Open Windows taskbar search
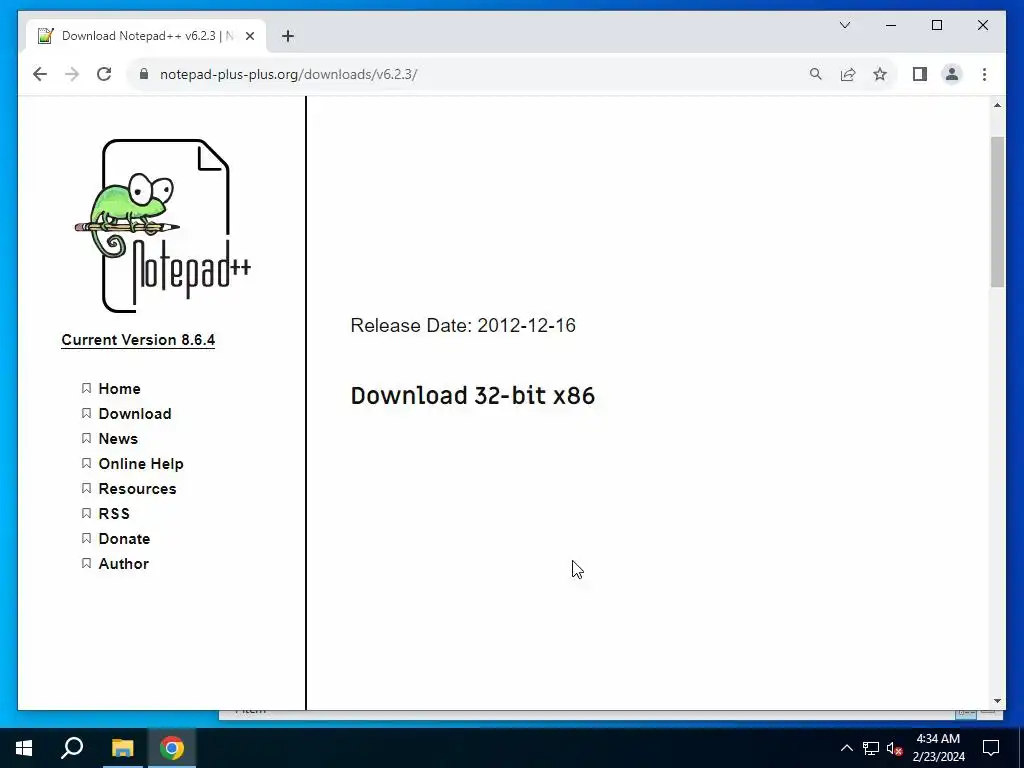 [x=72, y=748]
